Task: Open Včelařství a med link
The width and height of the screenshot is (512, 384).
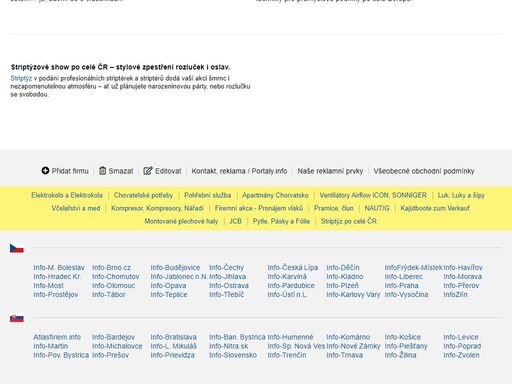Action: (76, 208)
